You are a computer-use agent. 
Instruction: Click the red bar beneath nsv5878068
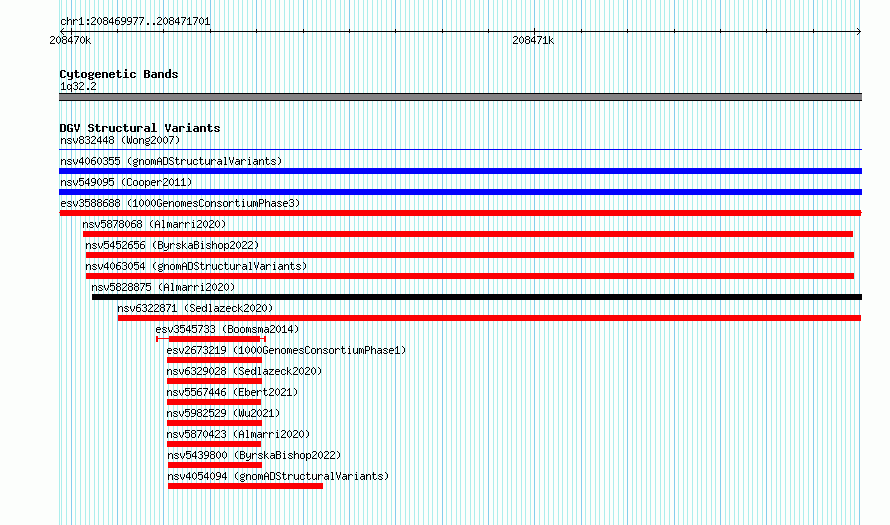468,234
